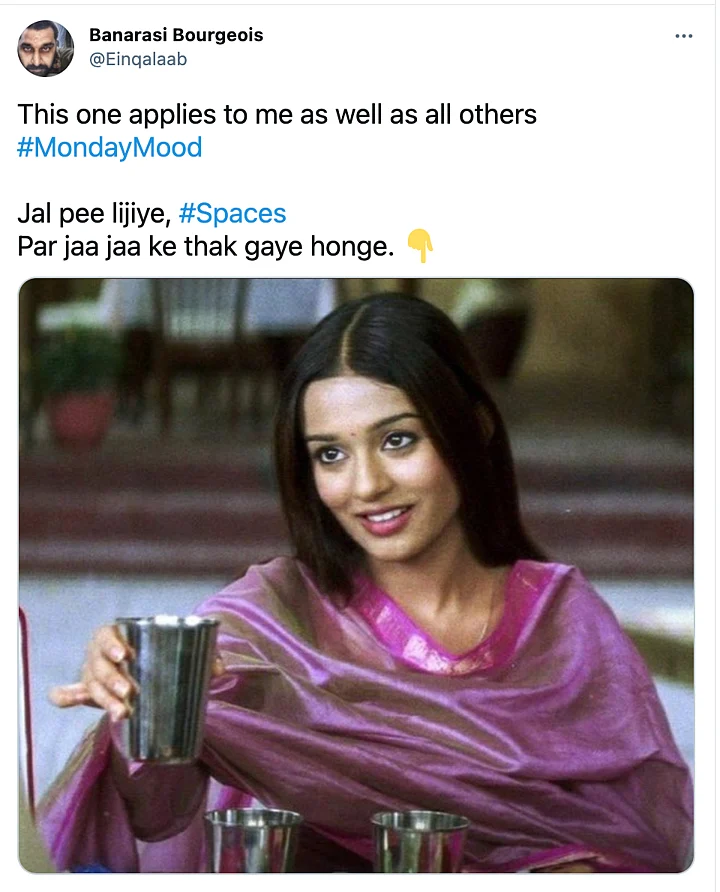
Task: Tap the yellow hand emoji in the tweet
Action: (421, 244)
